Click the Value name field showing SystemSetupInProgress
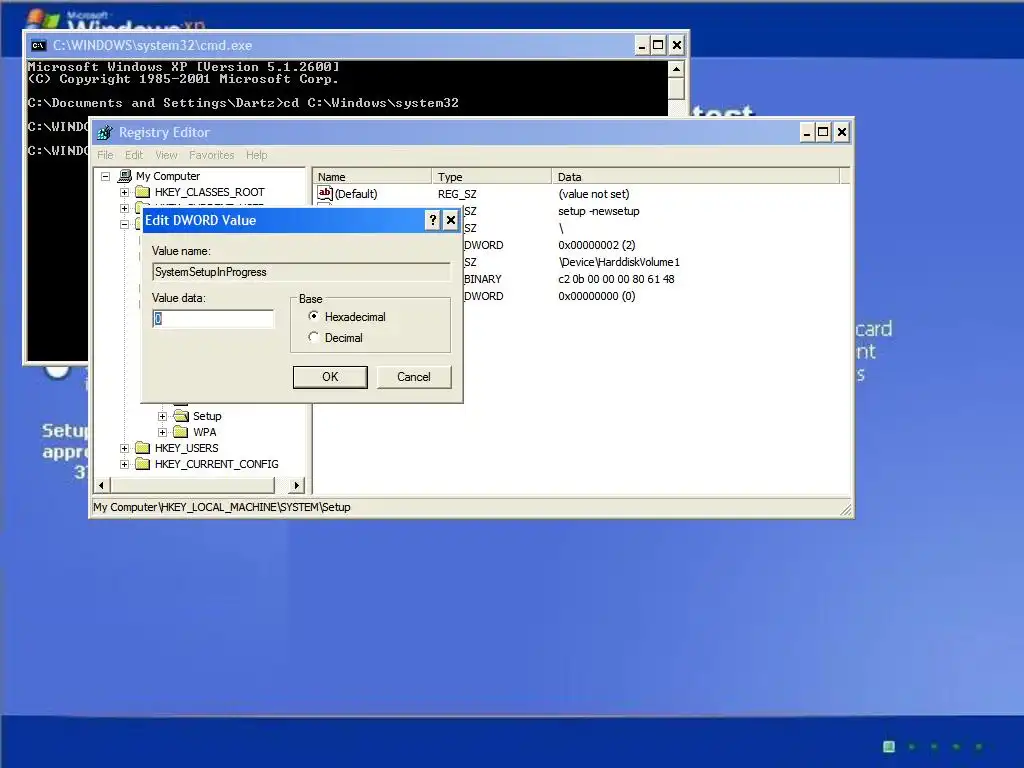The image size is (1024, 768). point(301,272)
